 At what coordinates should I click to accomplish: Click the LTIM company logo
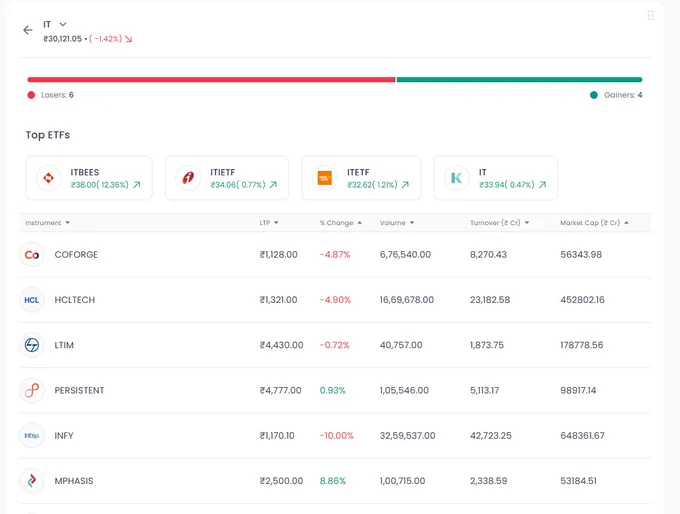tap(32, 345)
